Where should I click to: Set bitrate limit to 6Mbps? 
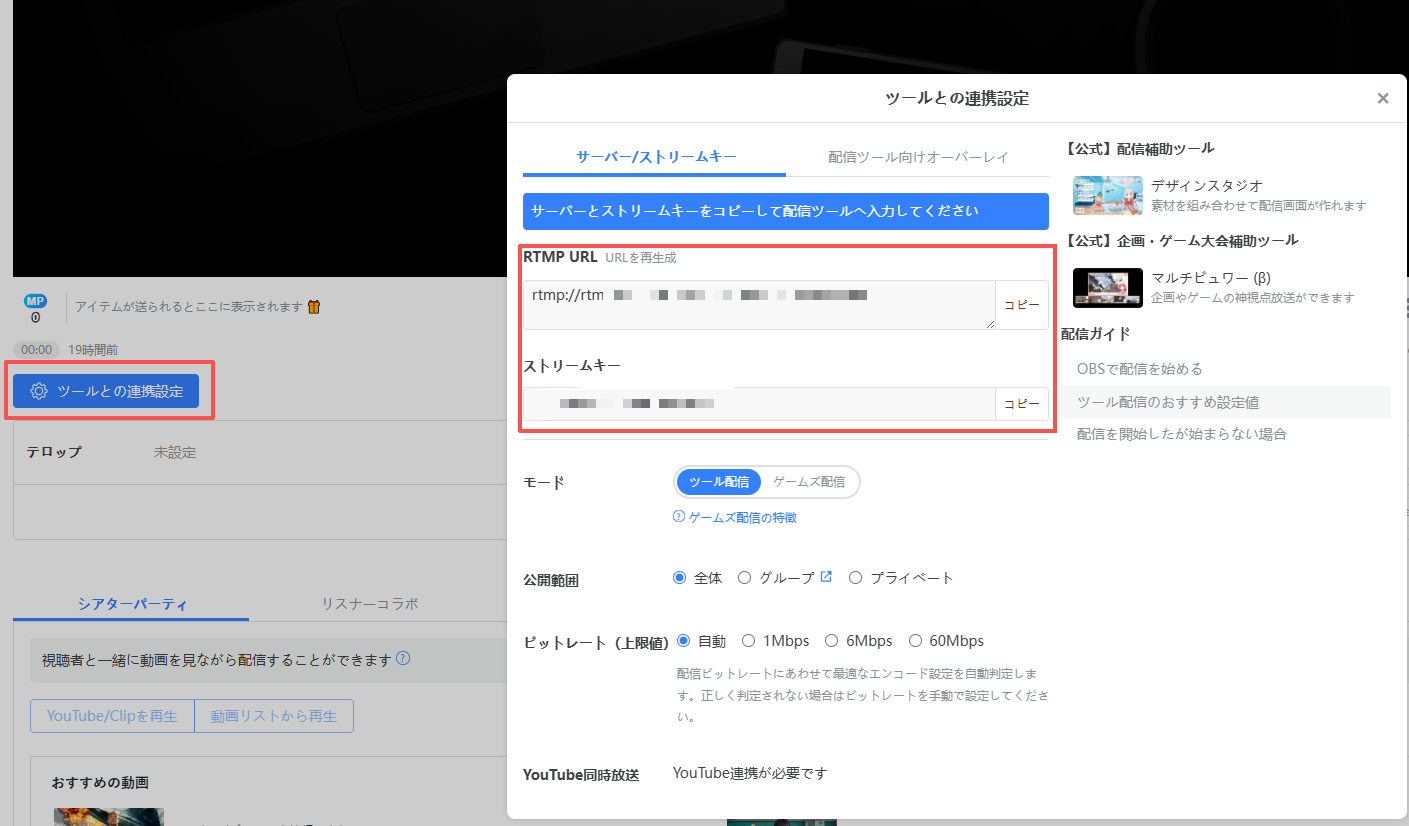pos(832,640)
